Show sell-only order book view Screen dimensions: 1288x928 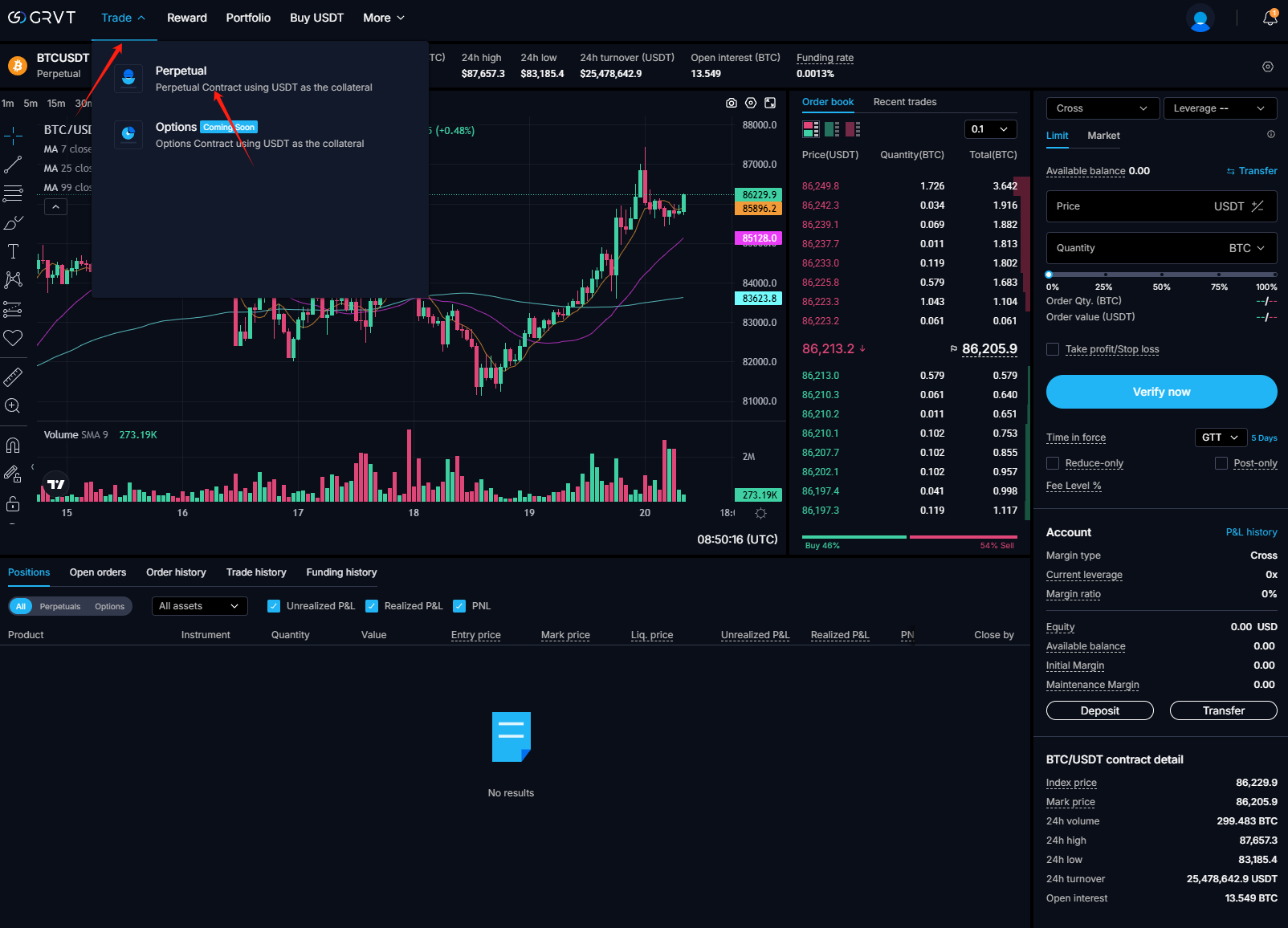[x=853, y=129]
